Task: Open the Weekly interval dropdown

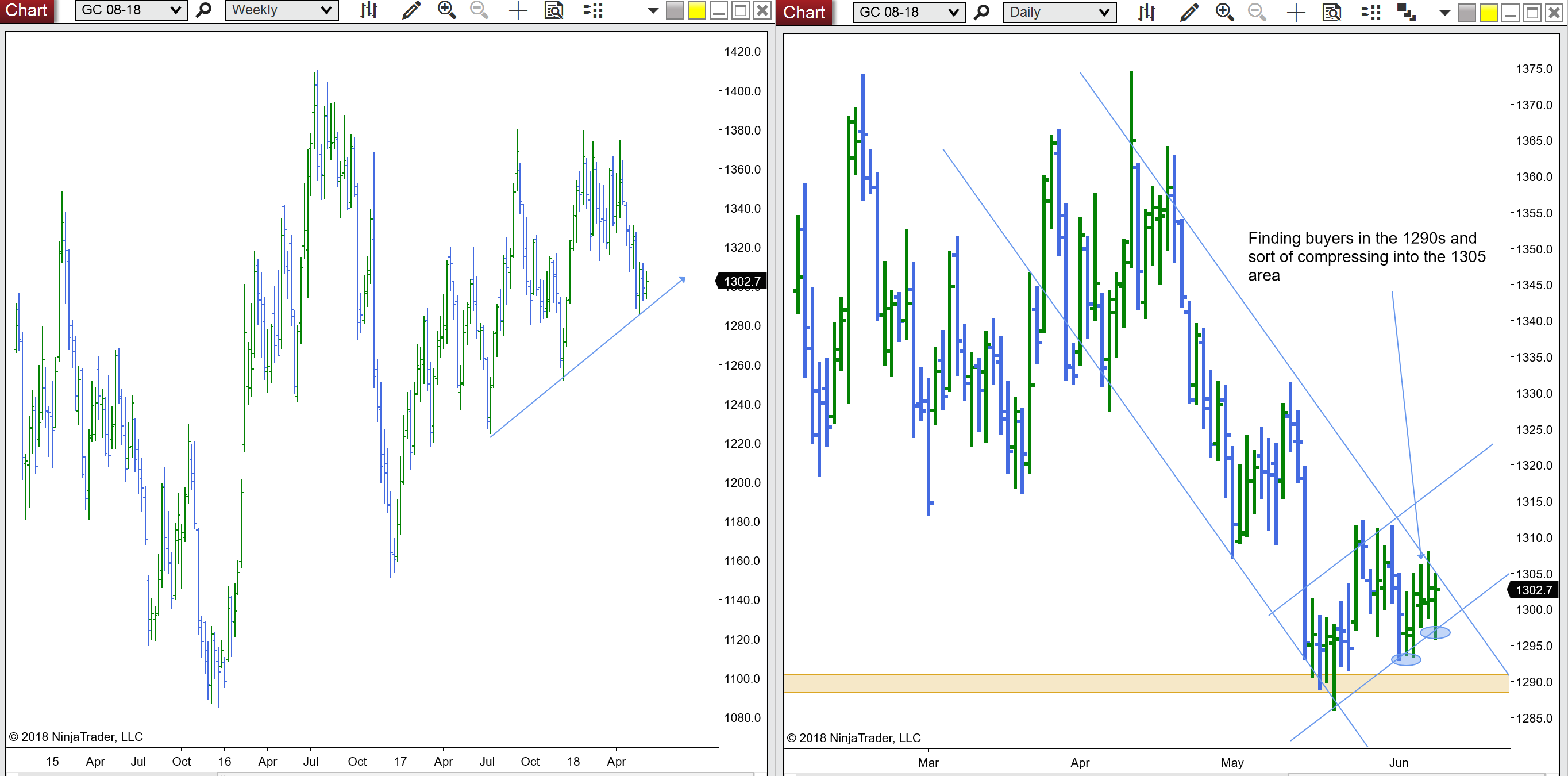Action: pos(282,10)
